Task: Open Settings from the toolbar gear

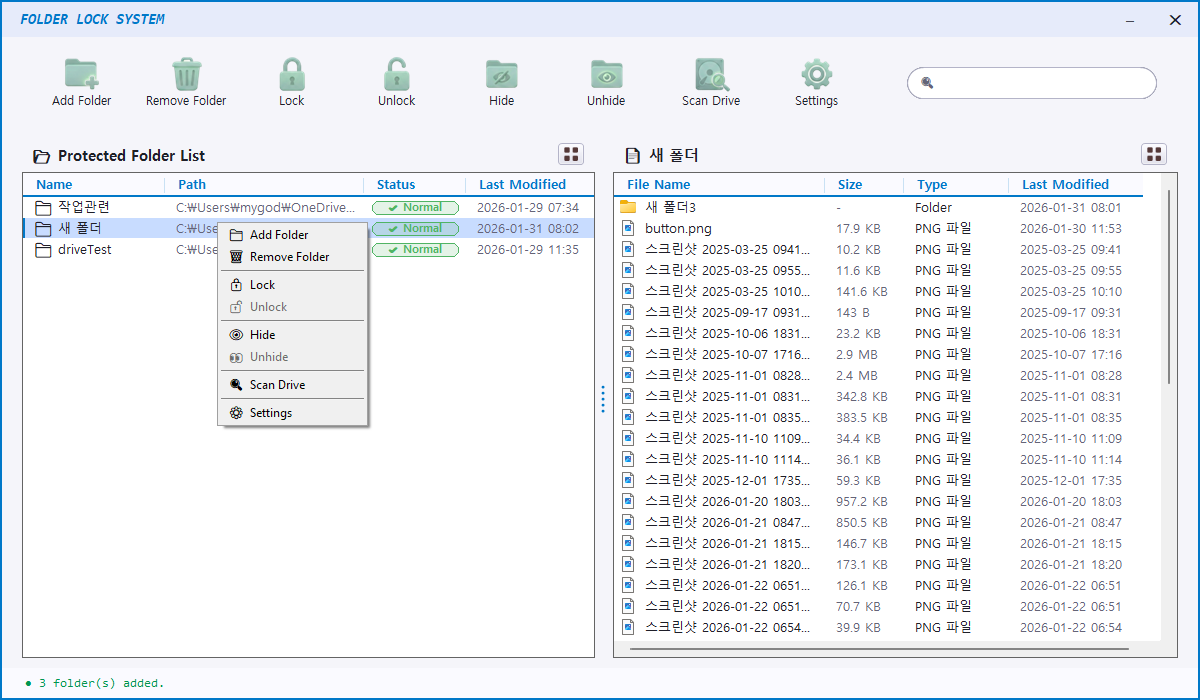Action: pos(816,74)
